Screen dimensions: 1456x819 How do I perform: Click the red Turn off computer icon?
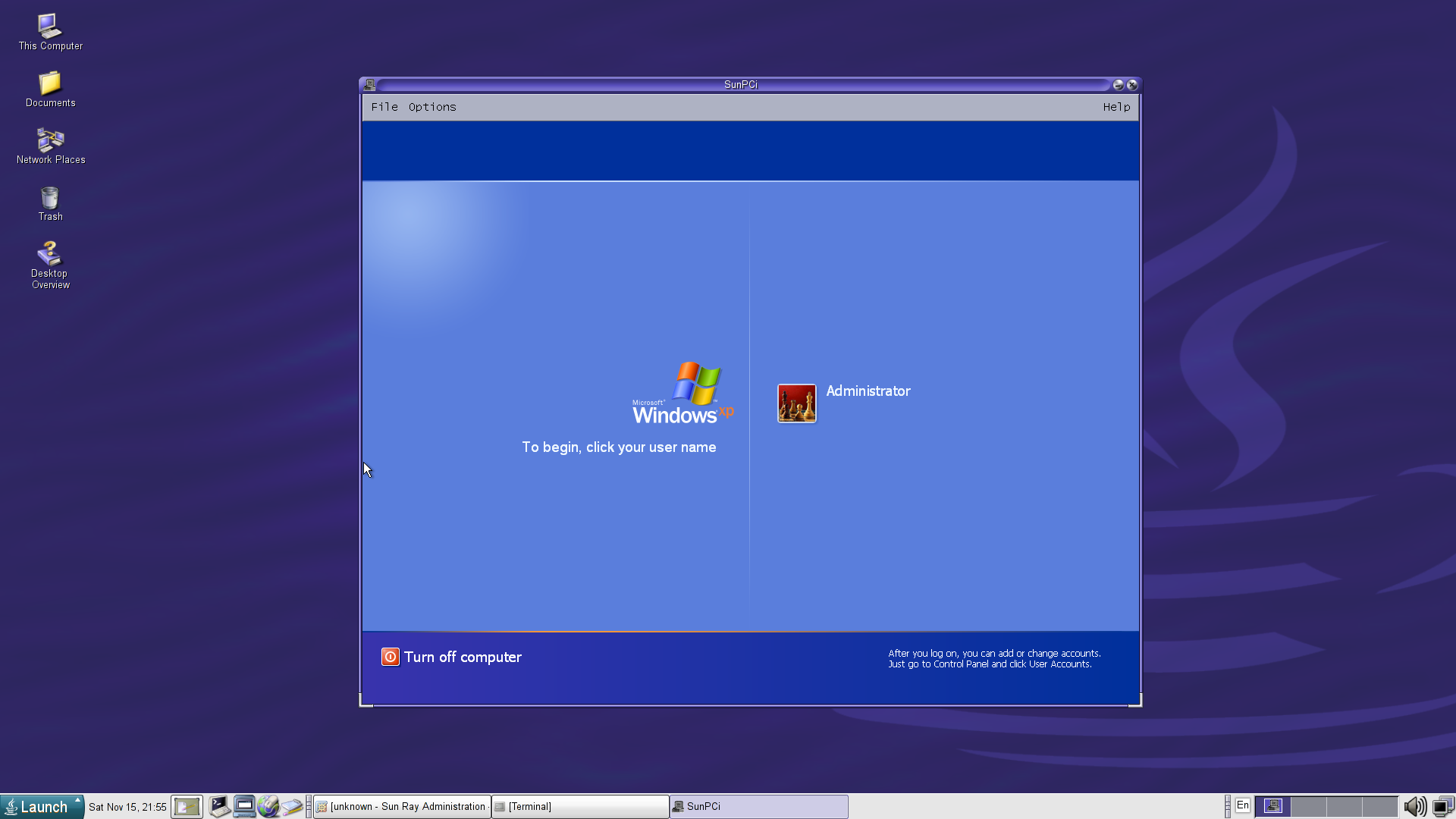[x=390, y=657]
